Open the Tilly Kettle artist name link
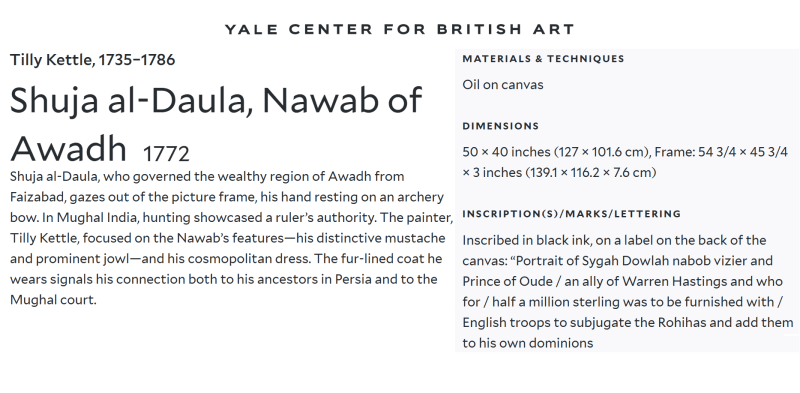 click(x=51, y=60)
